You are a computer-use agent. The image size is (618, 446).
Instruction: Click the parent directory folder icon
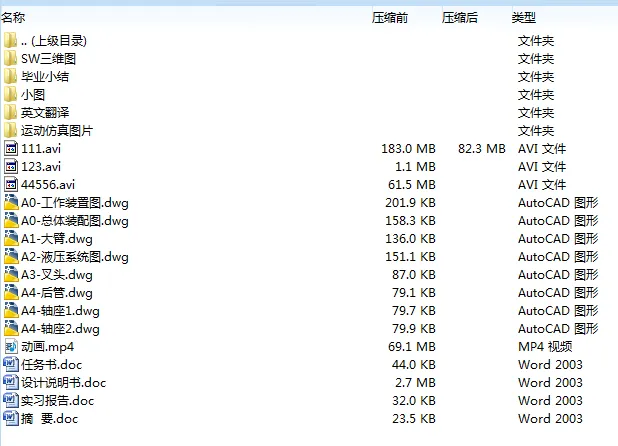[x=11, y=40]
